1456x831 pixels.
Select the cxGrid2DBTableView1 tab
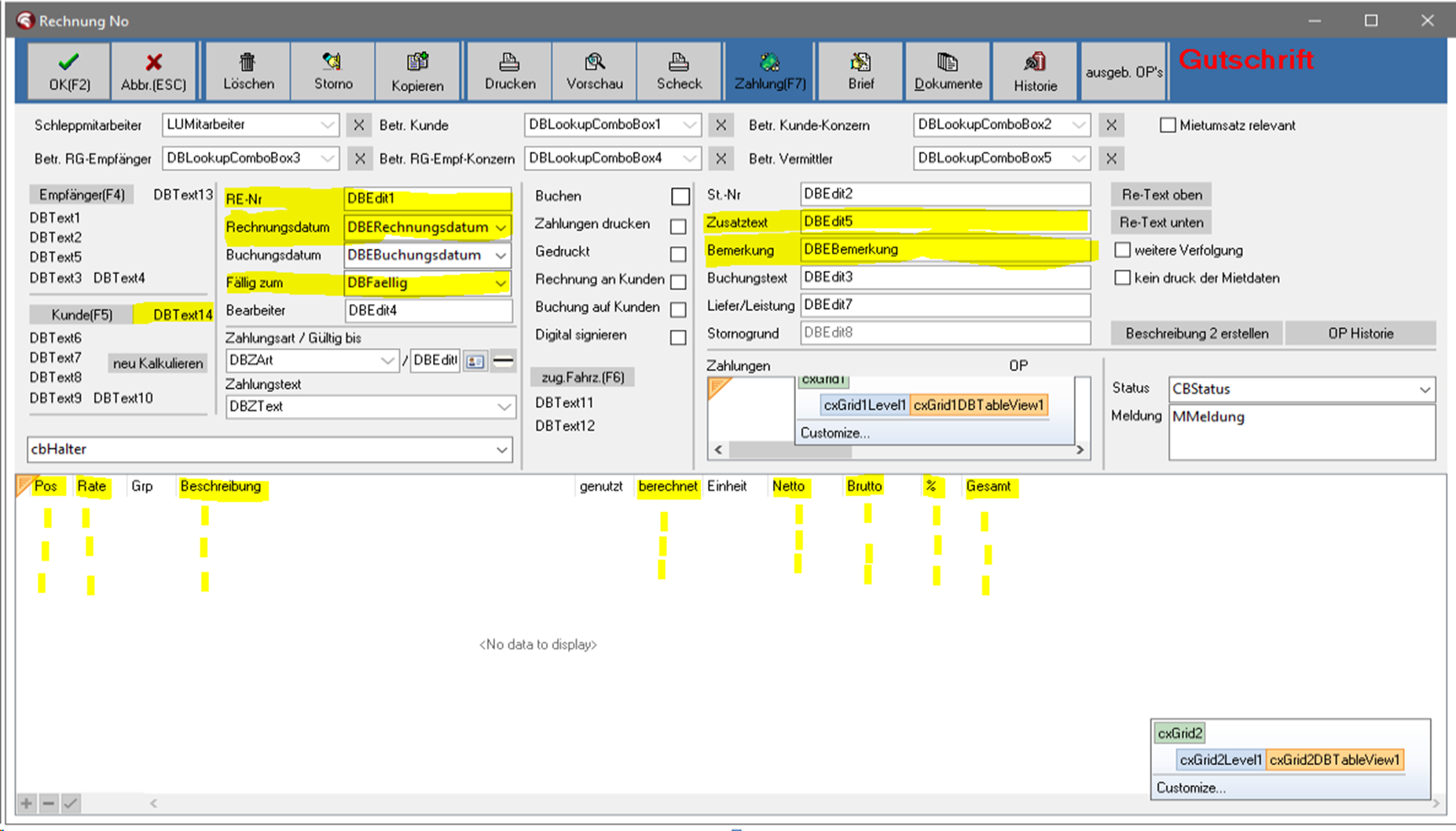click(x=1334, y=760)
